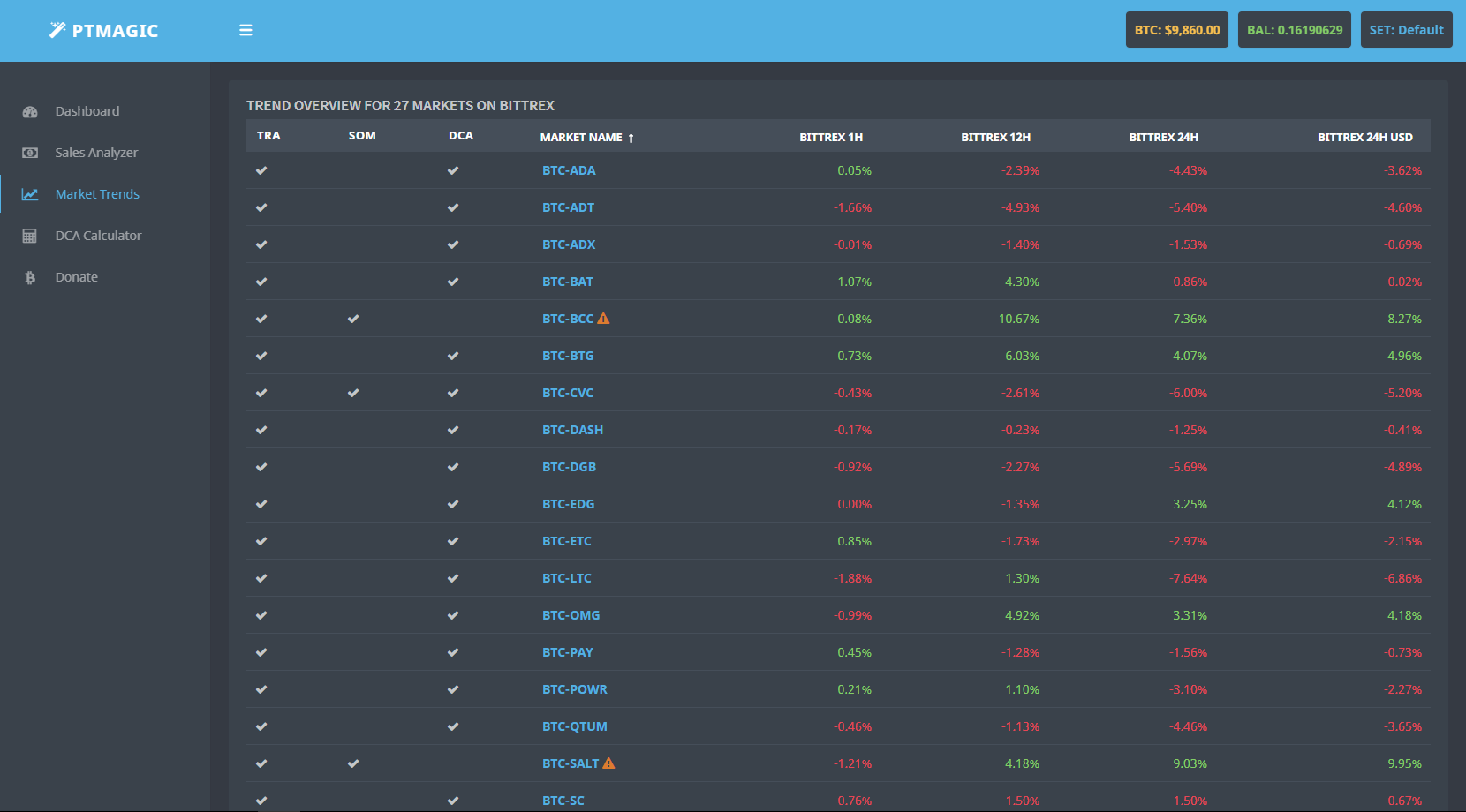The width and height of the screenshot is (1466, 812).
Task: Click the BAL 0.16190629 balance button
Action: click(x=1295, y=30)
